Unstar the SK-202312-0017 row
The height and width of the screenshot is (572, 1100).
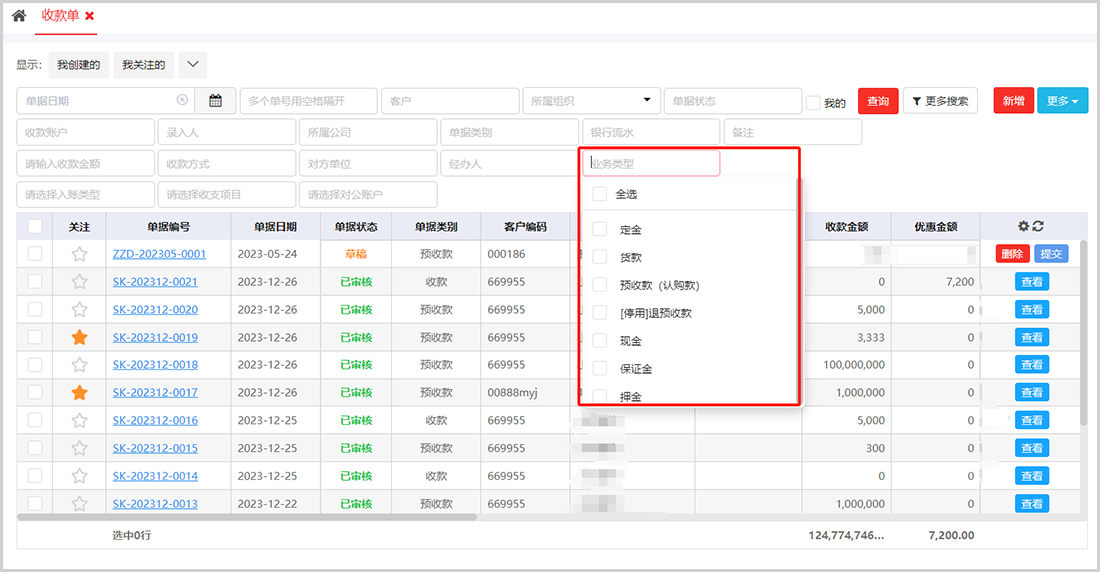click(79, 393)
